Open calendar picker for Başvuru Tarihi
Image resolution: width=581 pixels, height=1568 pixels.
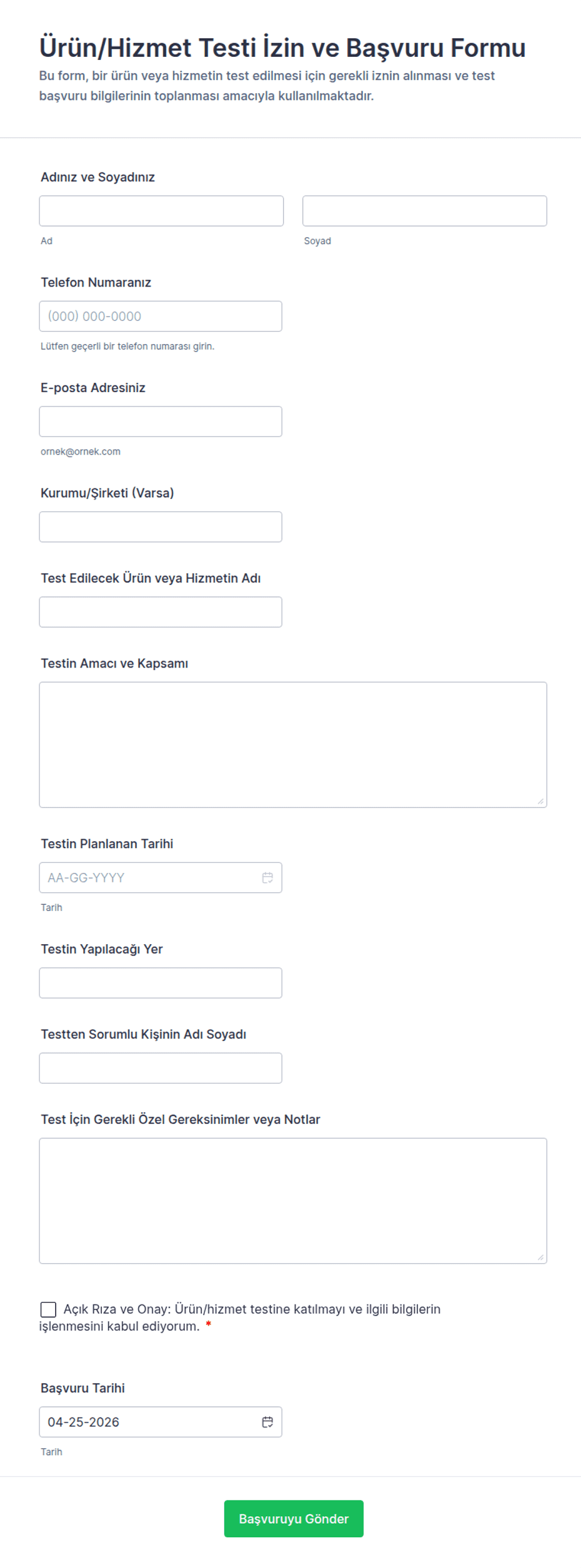267,1422
